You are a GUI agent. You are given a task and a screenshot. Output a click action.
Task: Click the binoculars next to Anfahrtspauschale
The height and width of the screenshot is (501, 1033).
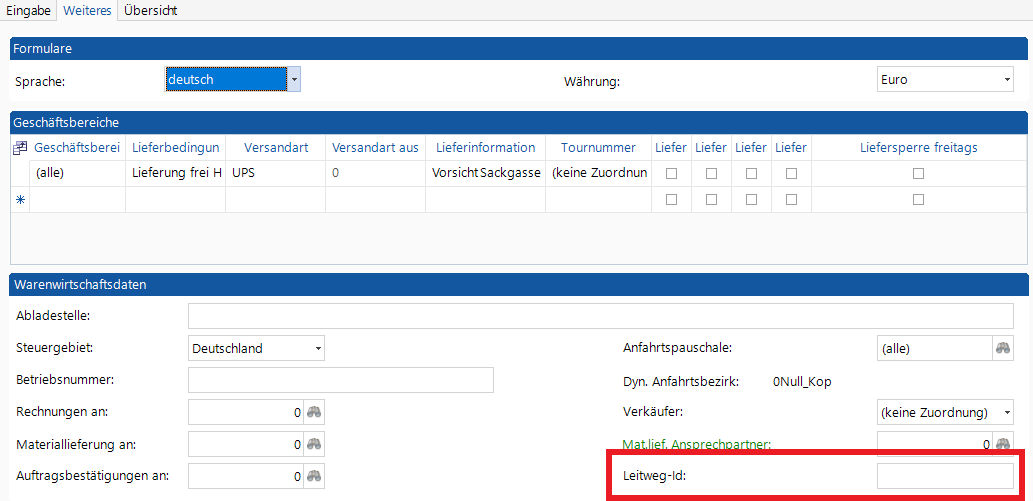(1003, 348)
